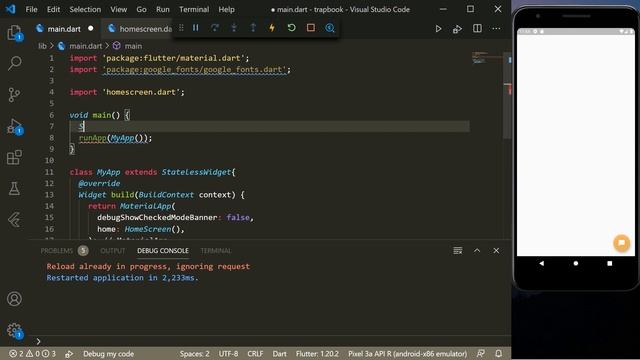The width and height of the screenshot is (640, 360).
Task: Open the File menu
Action: point(31,9)
